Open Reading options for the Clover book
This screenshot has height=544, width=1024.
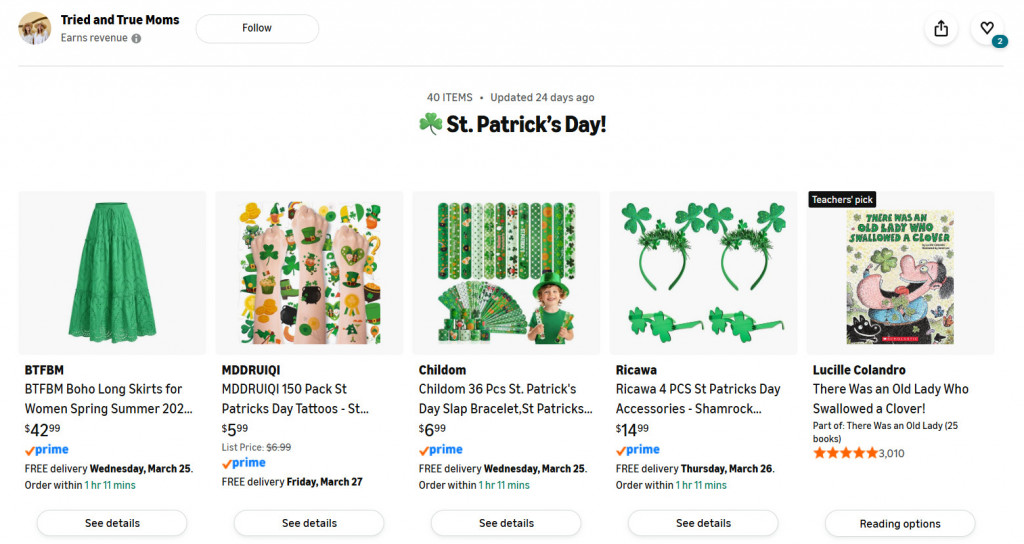pyautogui.click(x=900, y=523)
